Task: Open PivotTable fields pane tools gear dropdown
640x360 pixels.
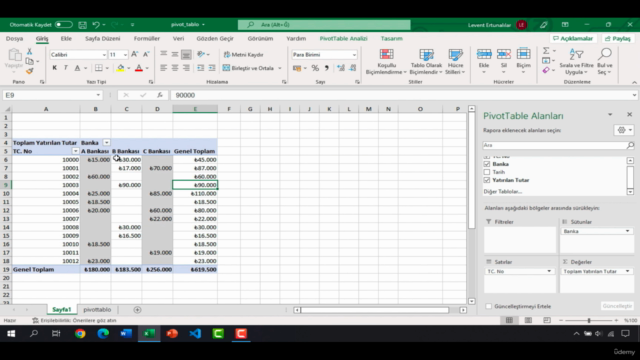Action: (x=624, y=130)
